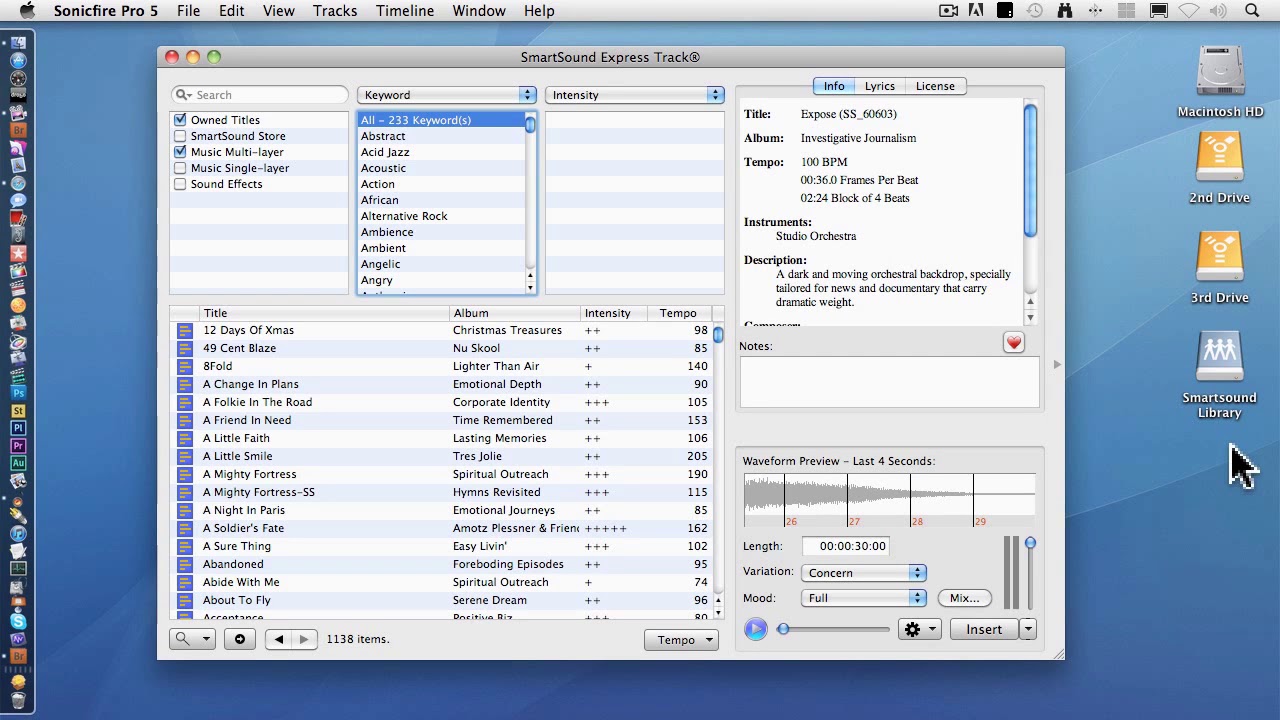Open the 2nd Drive desktop icon
This screenshot has width=1280, height=720.
tap(1219, 158)
